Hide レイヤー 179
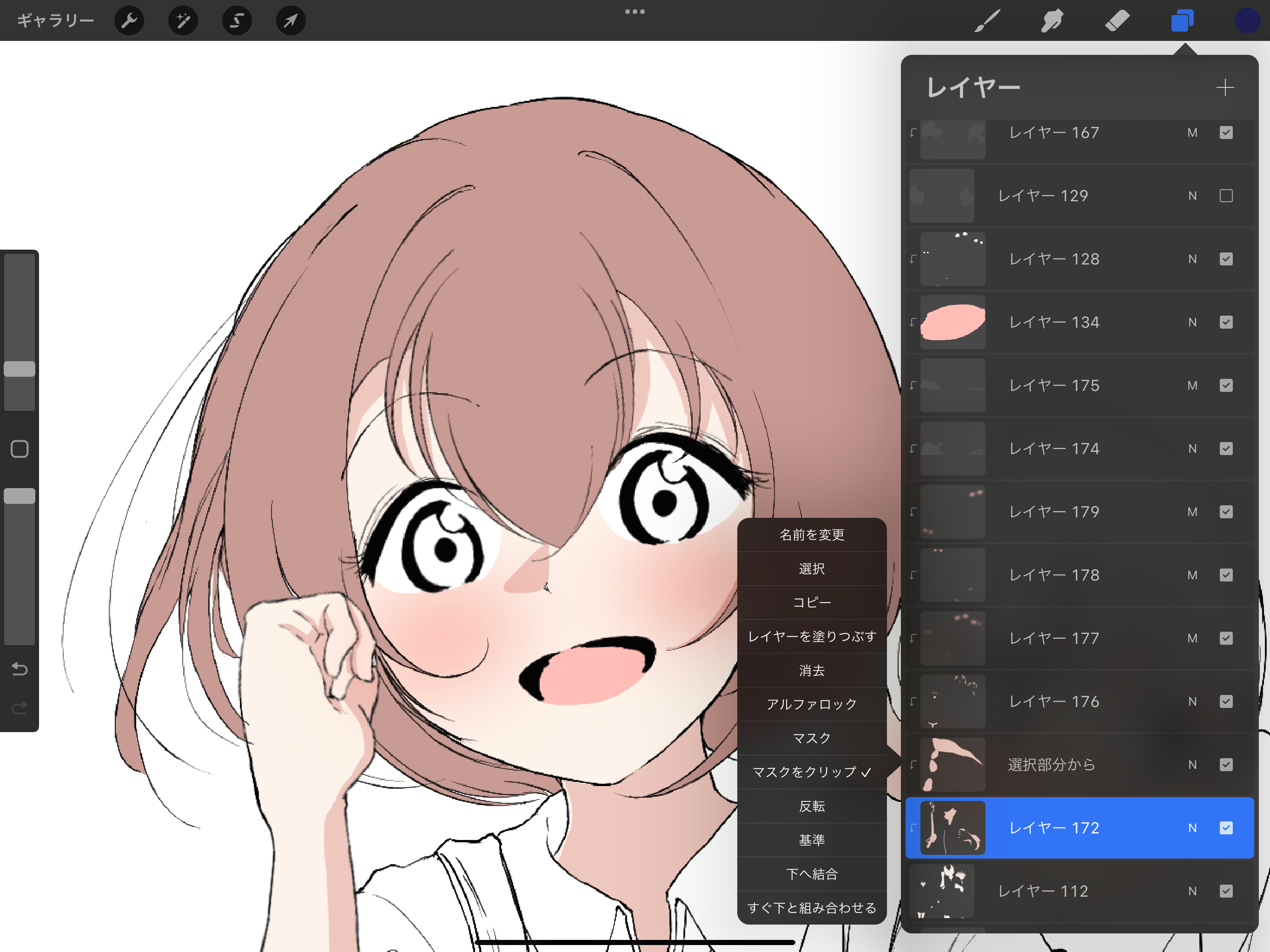 tap(1226, 512)
